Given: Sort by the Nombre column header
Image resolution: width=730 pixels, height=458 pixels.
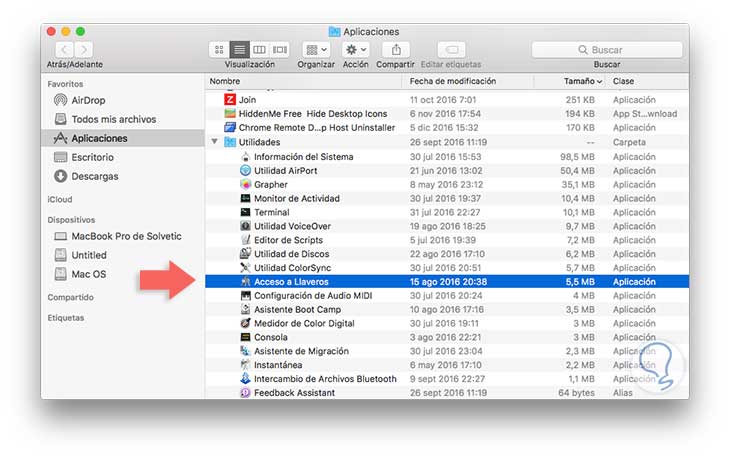Looking at the screenshot, I should 225,81.
